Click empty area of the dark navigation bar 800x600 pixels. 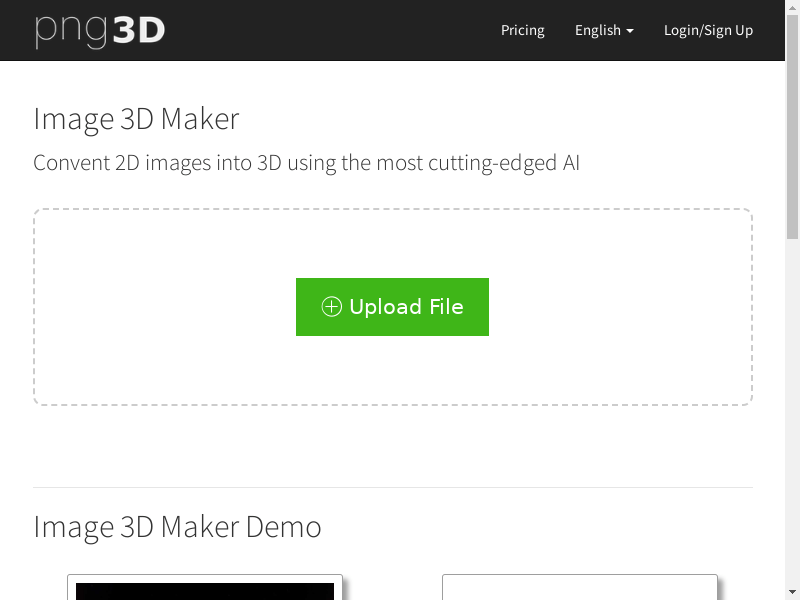click(330, 30)
